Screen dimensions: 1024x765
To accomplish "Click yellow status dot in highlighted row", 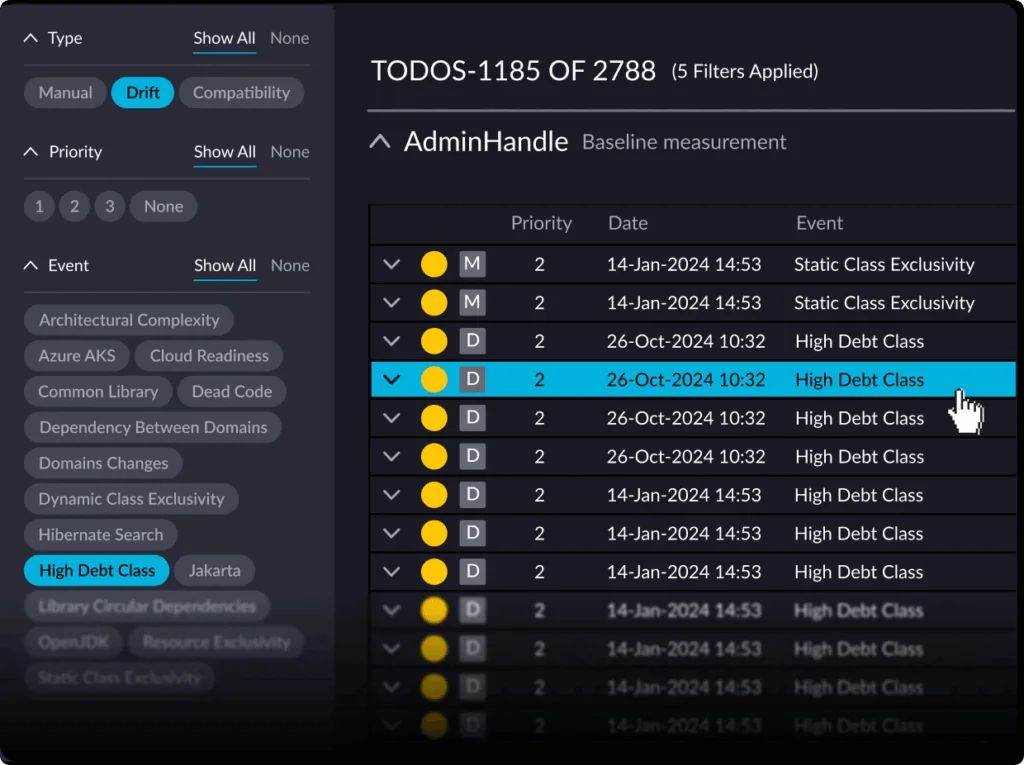I will tap(434, 380).
